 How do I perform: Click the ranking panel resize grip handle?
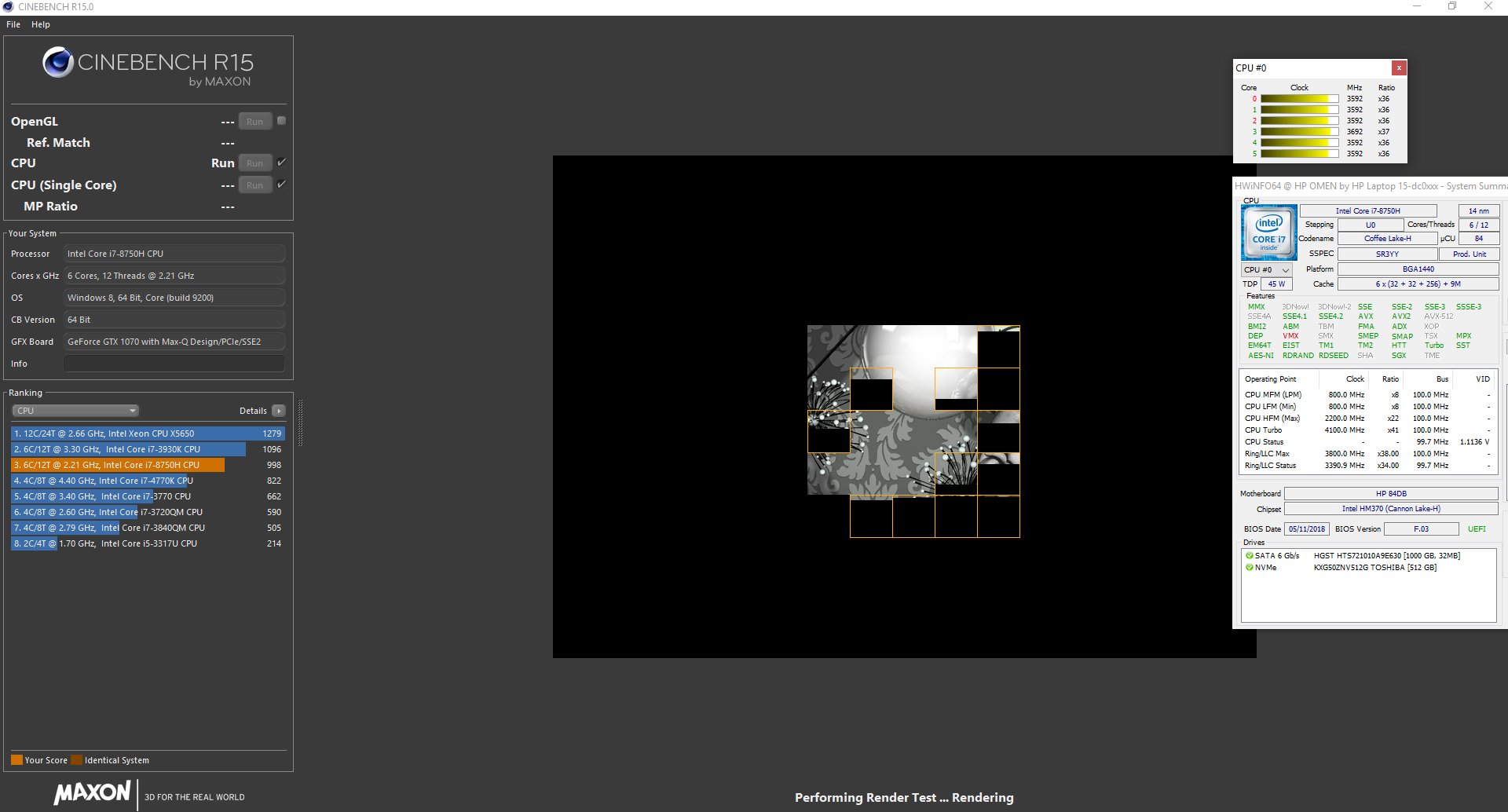click(x=300, y=422)
